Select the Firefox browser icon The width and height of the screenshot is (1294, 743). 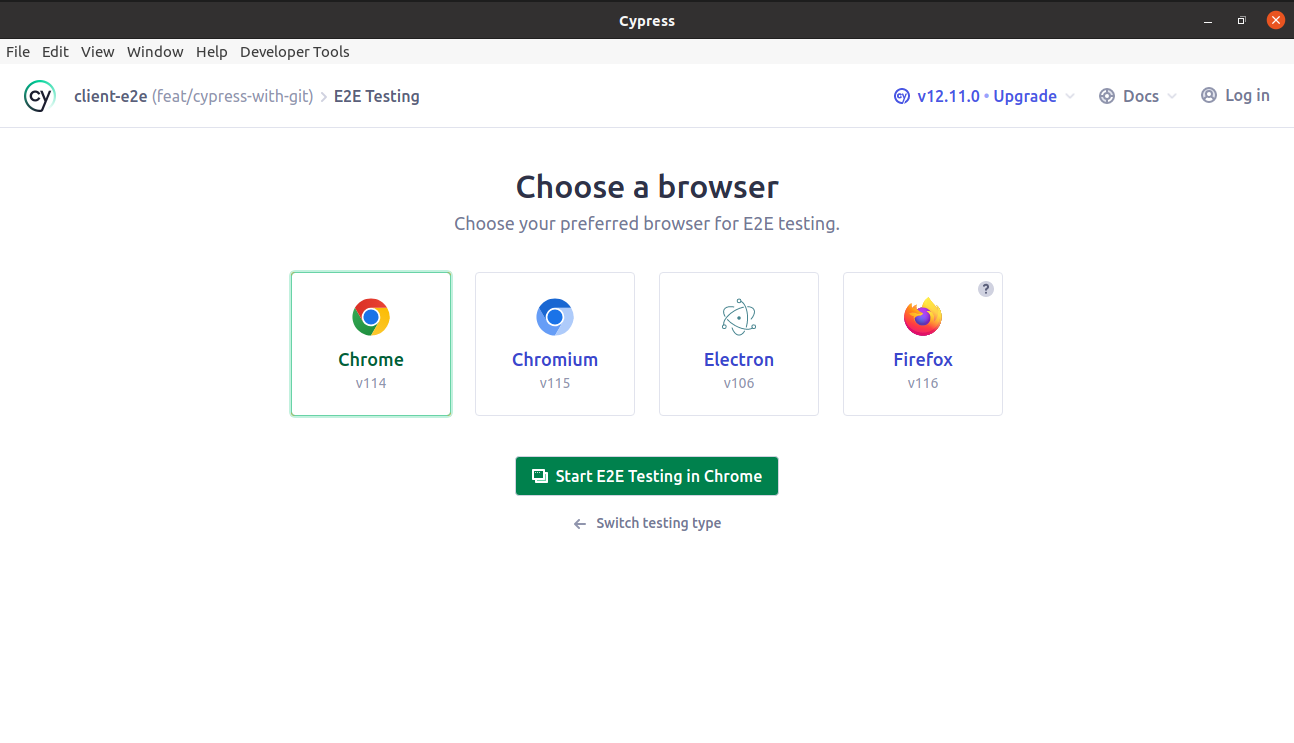(x=922, y=316)
